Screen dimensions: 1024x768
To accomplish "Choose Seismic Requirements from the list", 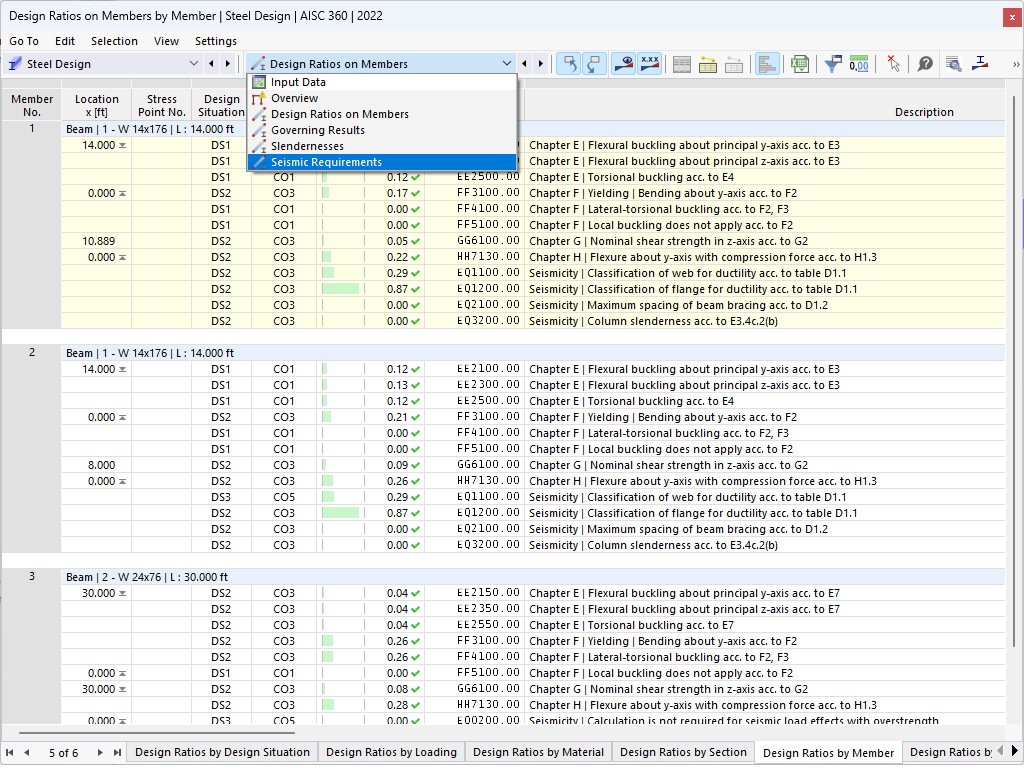I will (x=326, y=162).
